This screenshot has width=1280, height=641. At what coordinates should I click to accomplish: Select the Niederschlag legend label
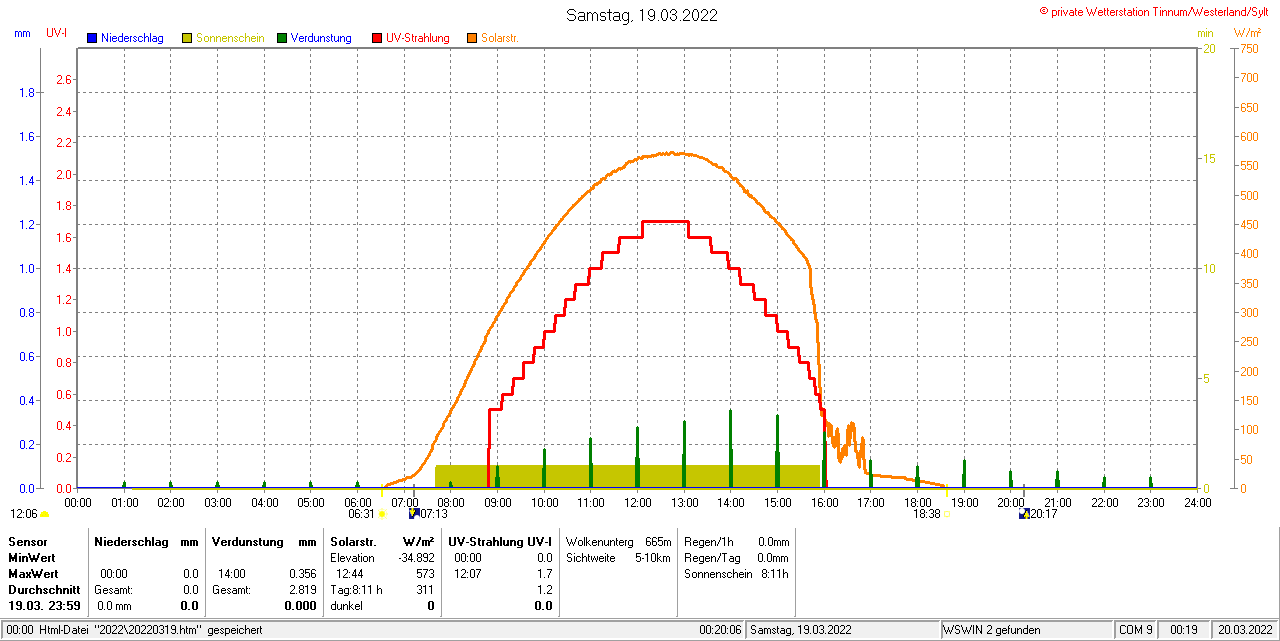click(x=132, y=38)
